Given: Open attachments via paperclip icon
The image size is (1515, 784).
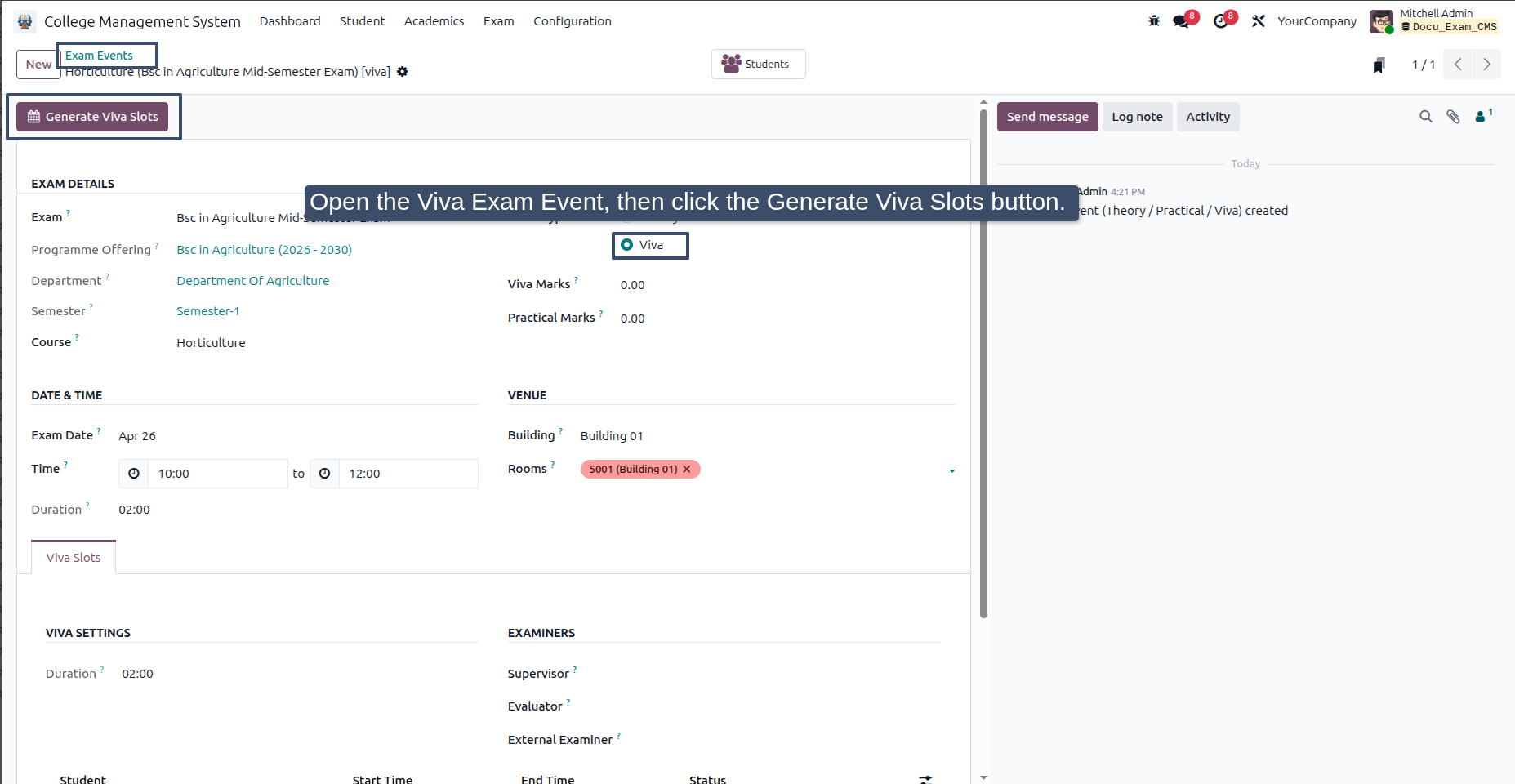Looking at the screenshot, I should click(1453, 117).
